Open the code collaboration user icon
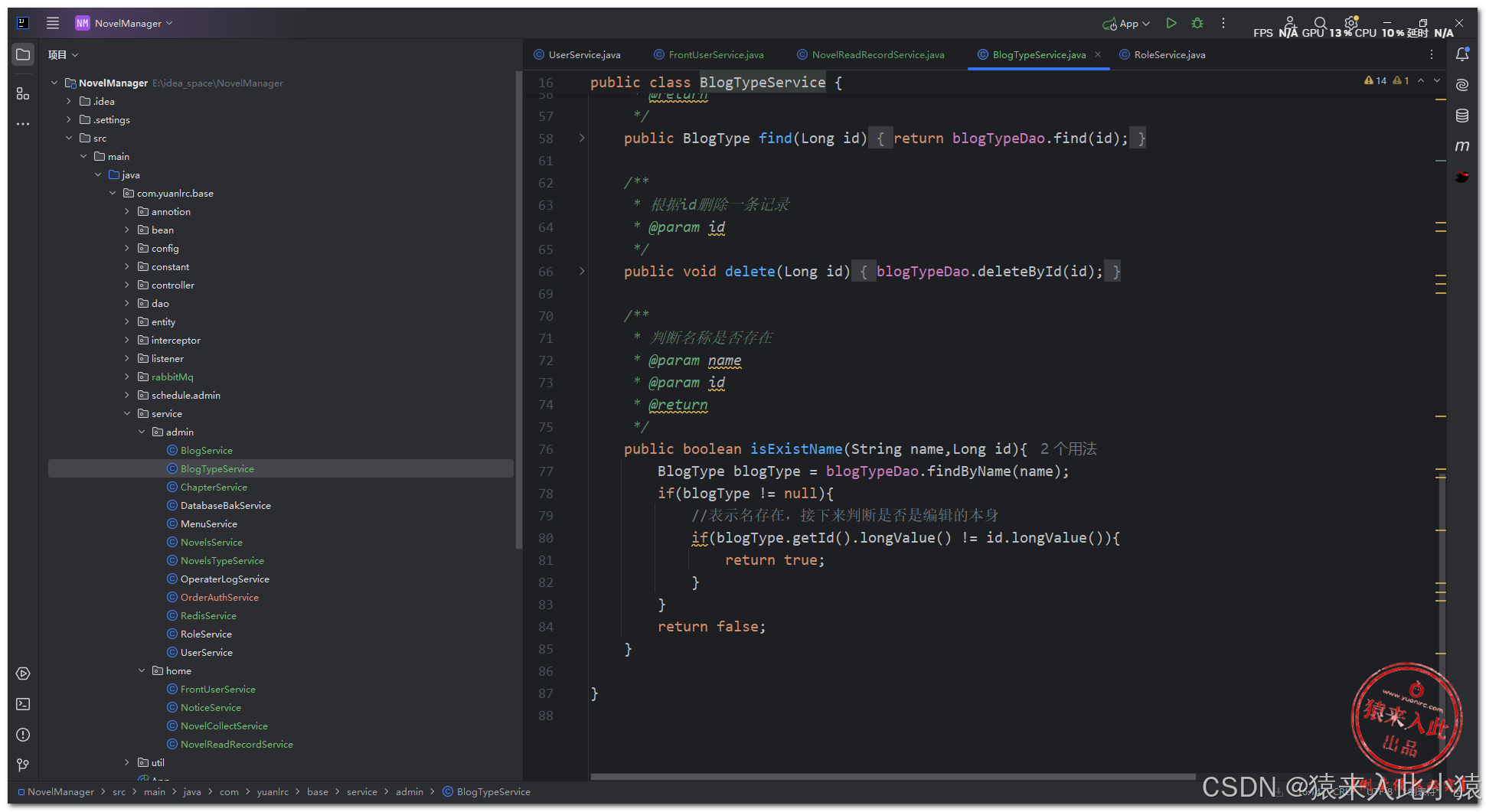The height and width of the screenshot is (812, 1486). click(x=1290, y=23)
